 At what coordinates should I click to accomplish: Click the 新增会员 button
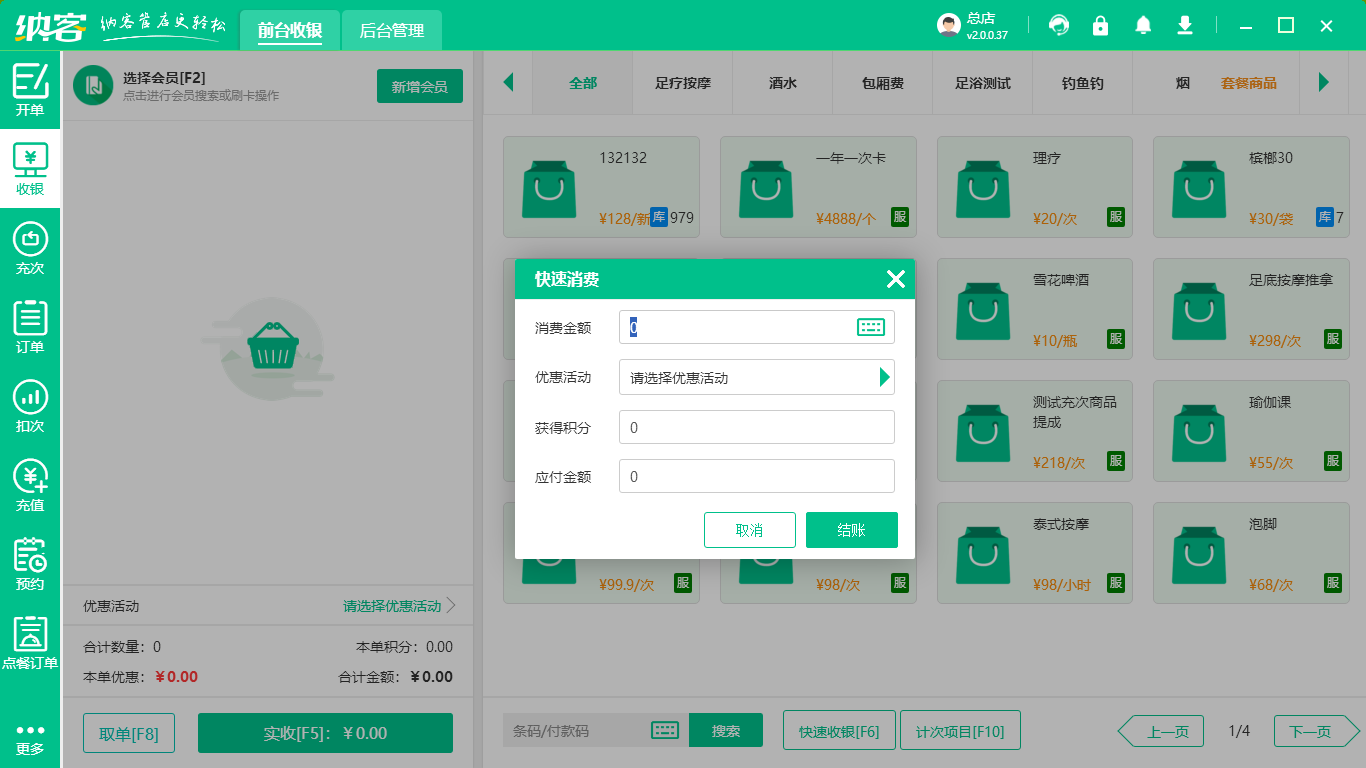[x=419, y=86]
